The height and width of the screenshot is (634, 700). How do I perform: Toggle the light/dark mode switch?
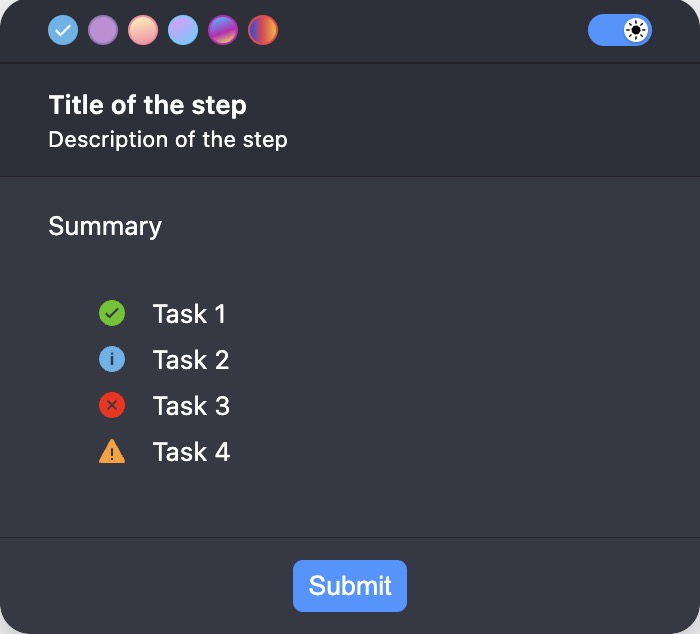coord(620,30)
